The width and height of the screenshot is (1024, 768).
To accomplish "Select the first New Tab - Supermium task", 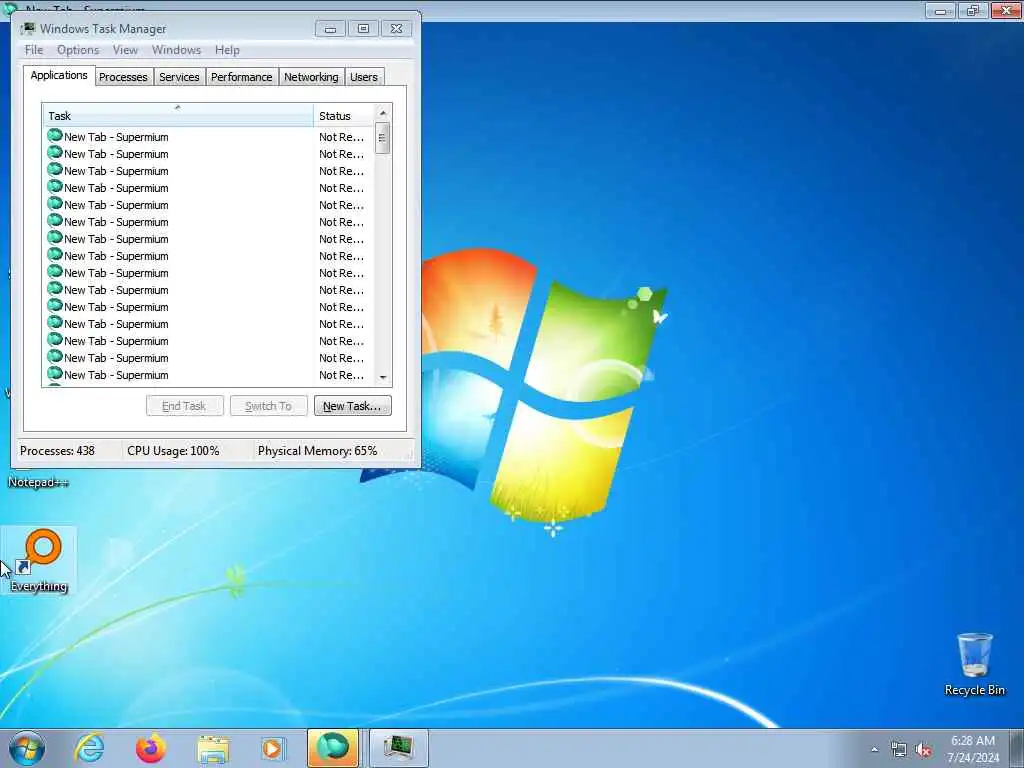I will tap(209, 136).
